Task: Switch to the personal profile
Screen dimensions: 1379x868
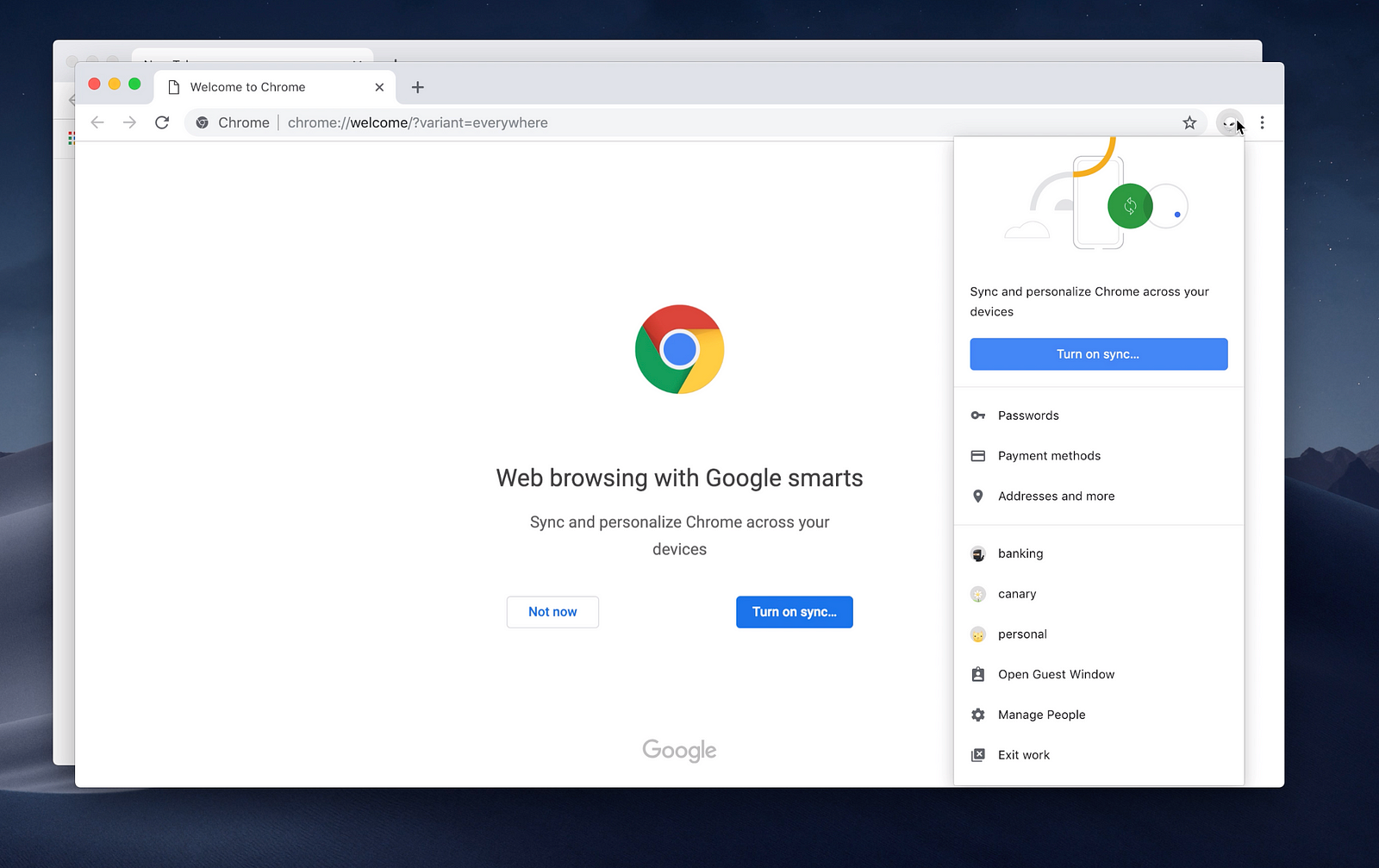Action: (1099, 634)
